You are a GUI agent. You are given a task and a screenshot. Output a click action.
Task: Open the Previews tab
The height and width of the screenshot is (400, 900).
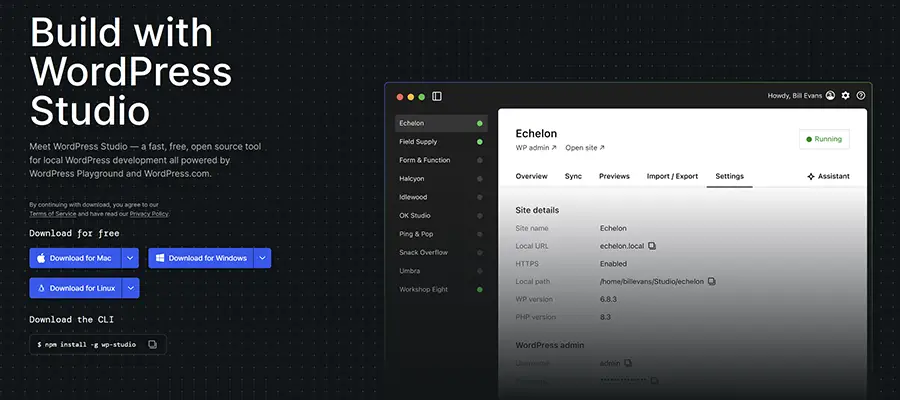tap(614, 176)
